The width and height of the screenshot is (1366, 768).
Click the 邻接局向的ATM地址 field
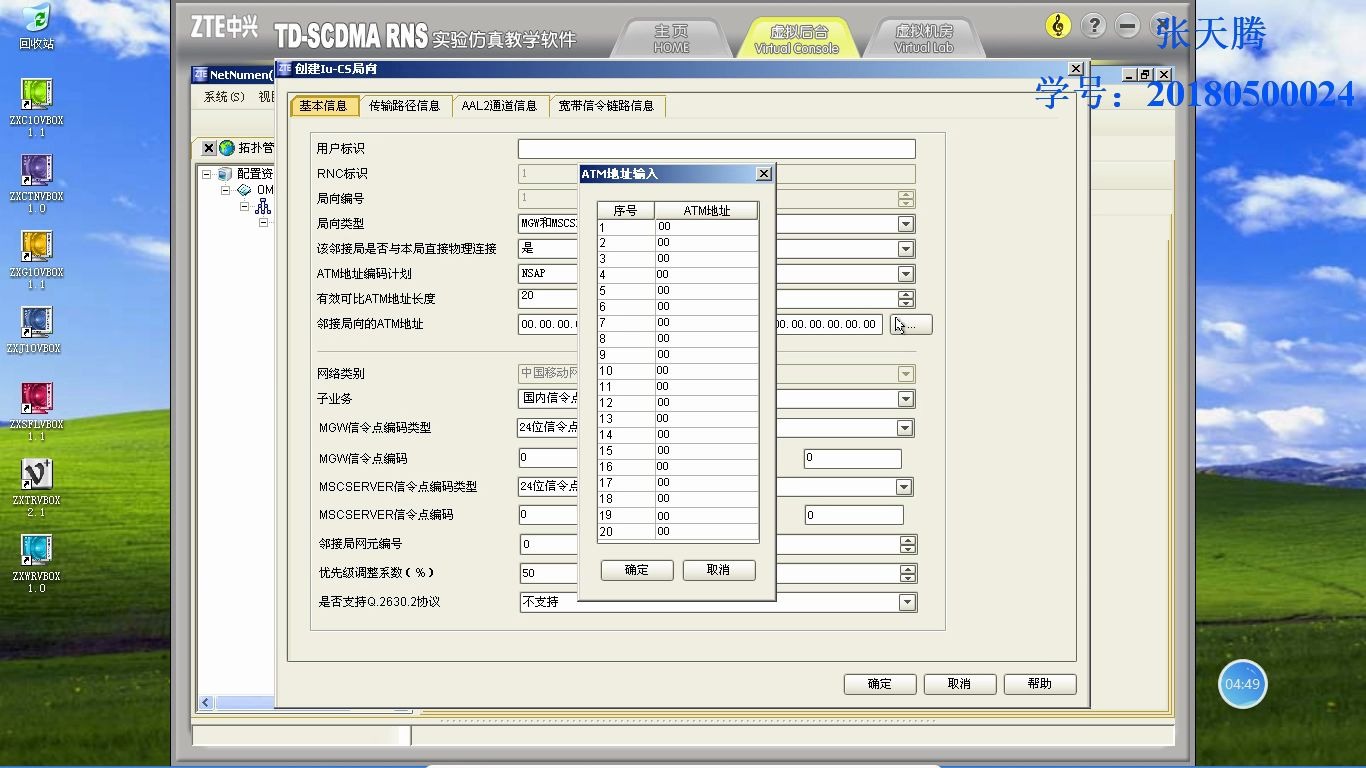tap(700, 324)
